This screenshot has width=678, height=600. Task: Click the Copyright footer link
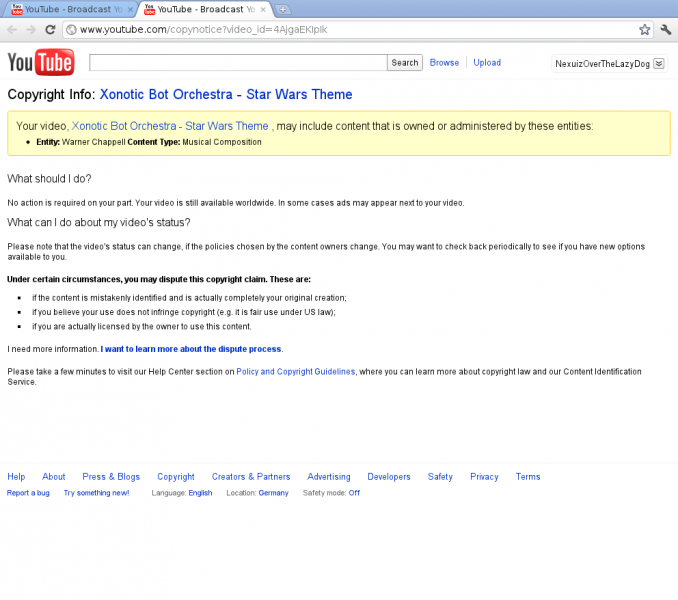176,476
